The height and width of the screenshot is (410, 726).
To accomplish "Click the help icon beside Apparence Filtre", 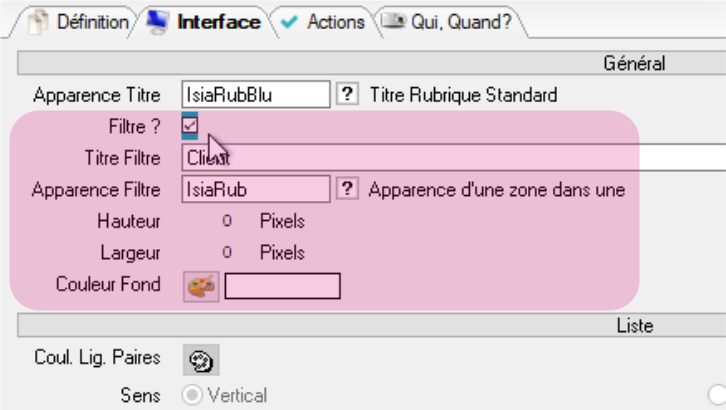I will [347, 189].
